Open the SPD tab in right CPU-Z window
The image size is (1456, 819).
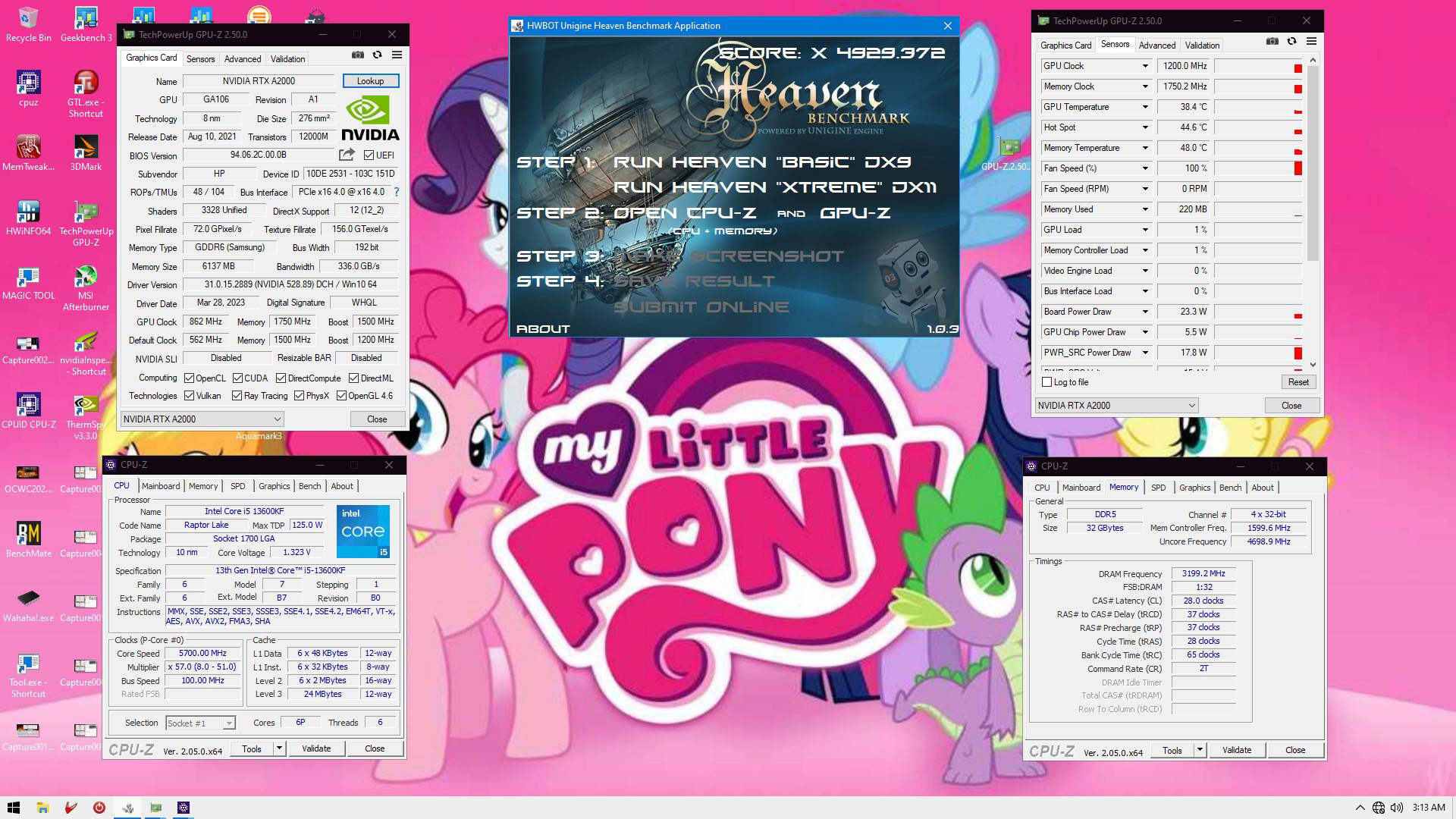tap(1158, 488)
